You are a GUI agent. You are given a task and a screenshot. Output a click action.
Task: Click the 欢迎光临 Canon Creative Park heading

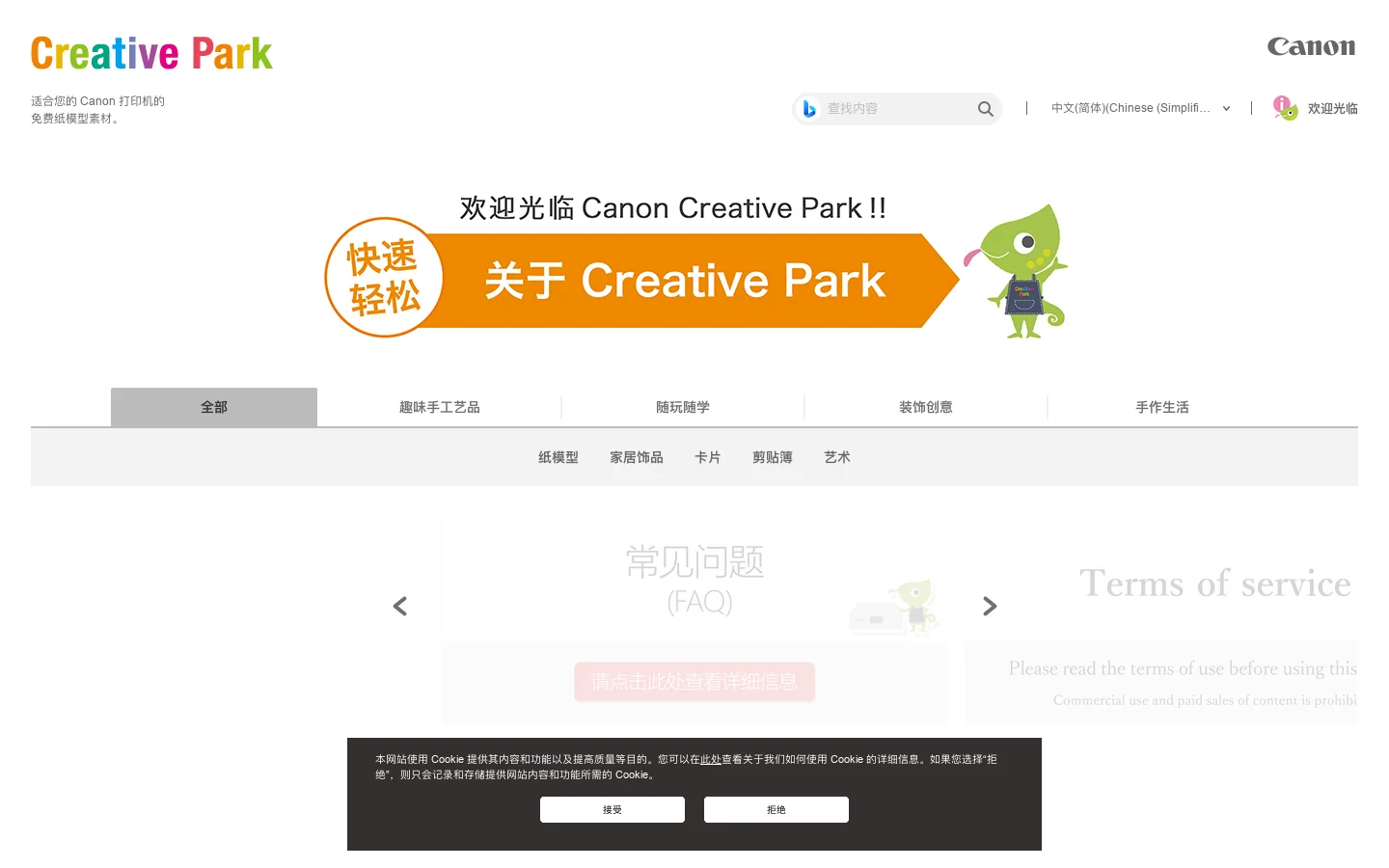(672, 207)
